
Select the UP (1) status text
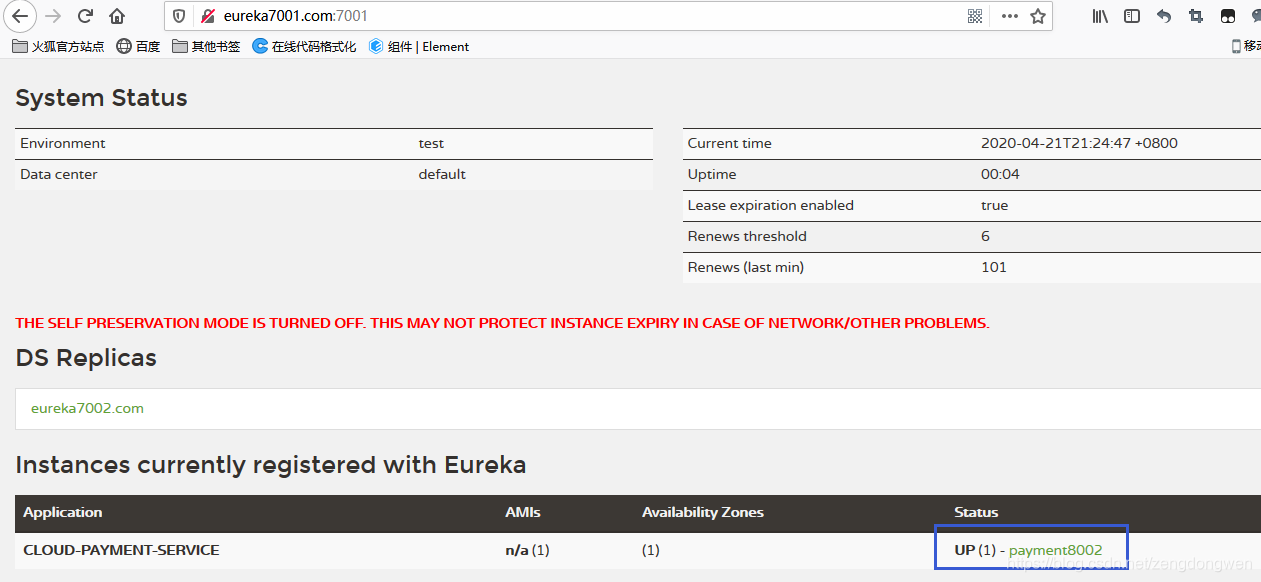(975, 550)
